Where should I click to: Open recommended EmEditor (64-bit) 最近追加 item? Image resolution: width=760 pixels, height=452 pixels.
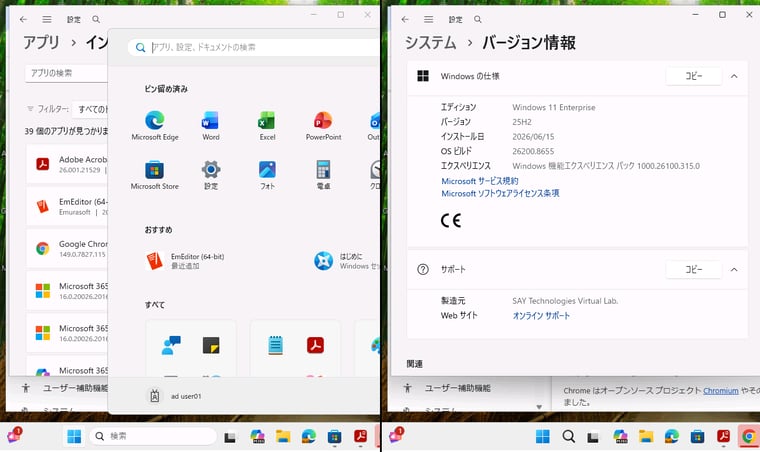click(x=185, y=261)
